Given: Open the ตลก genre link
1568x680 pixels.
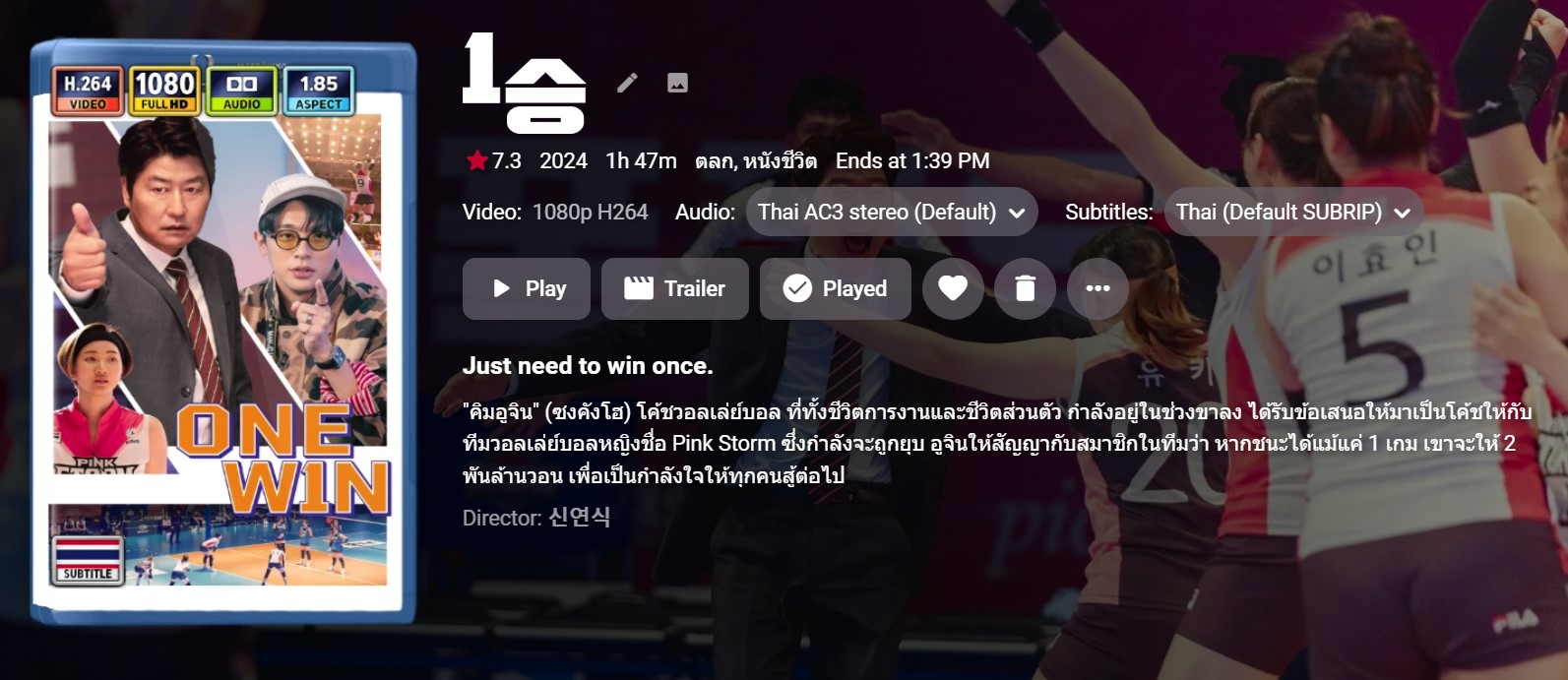Looking at the screenshot, I should point(714,160).
